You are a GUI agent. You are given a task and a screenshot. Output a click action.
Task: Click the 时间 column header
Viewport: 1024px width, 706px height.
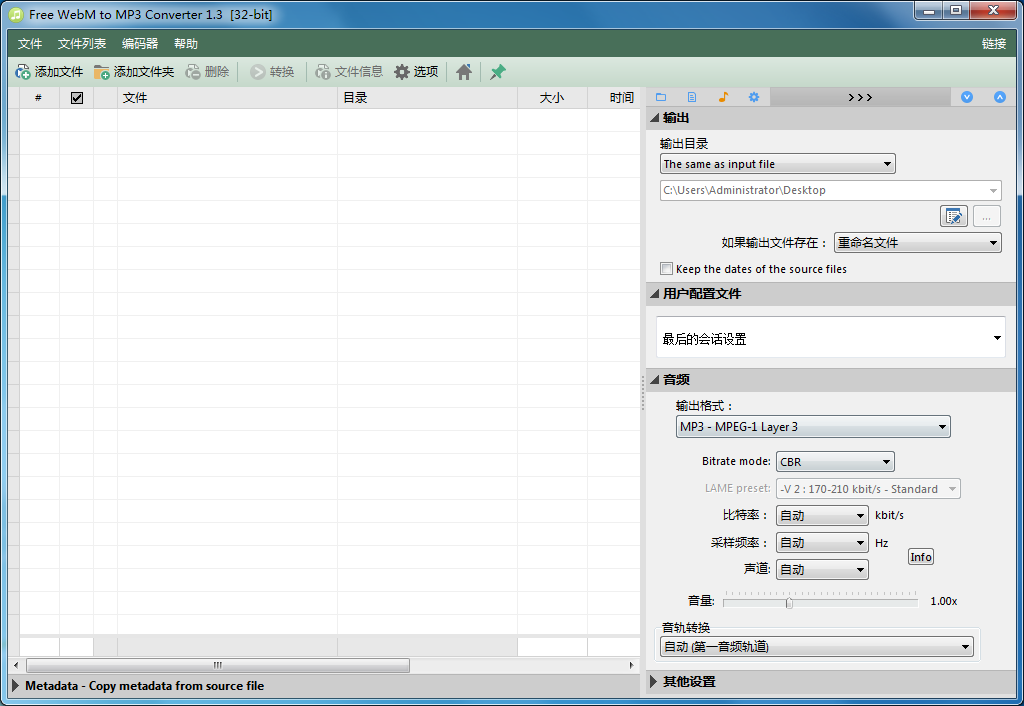pyautogui.click(x=613, y=98)
